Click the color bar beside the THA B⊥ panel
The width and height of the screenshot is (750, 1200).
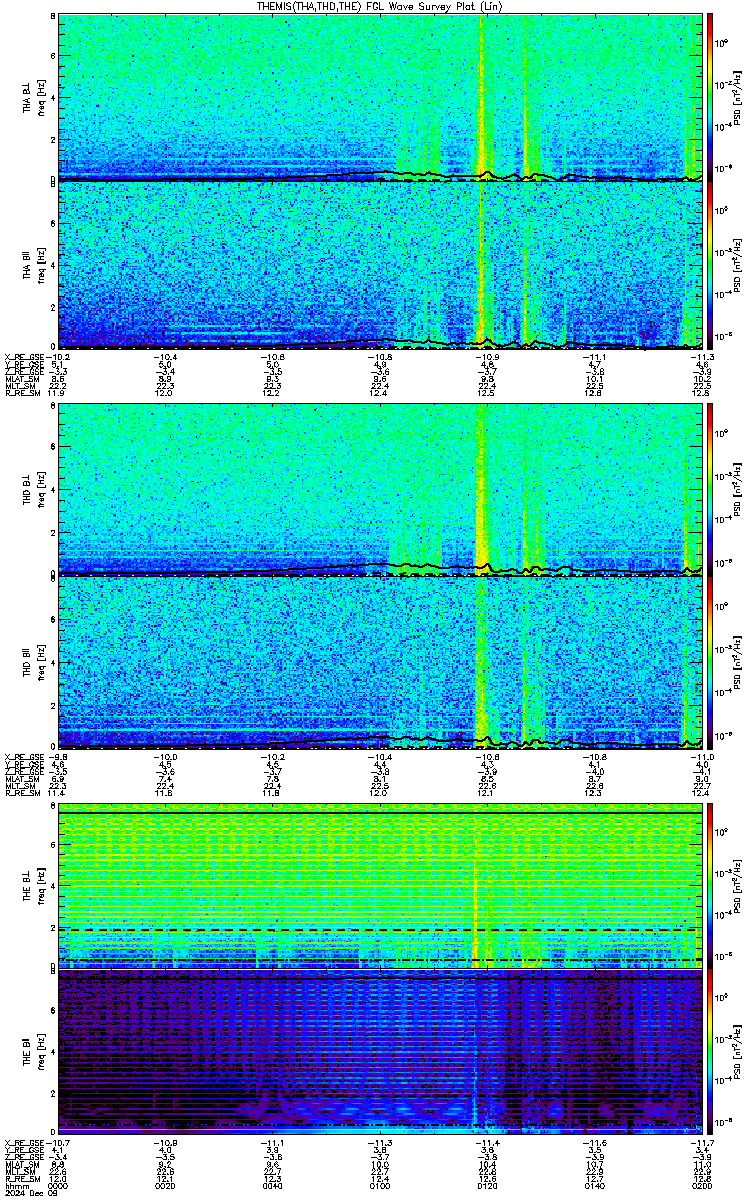tap(711, 96)
